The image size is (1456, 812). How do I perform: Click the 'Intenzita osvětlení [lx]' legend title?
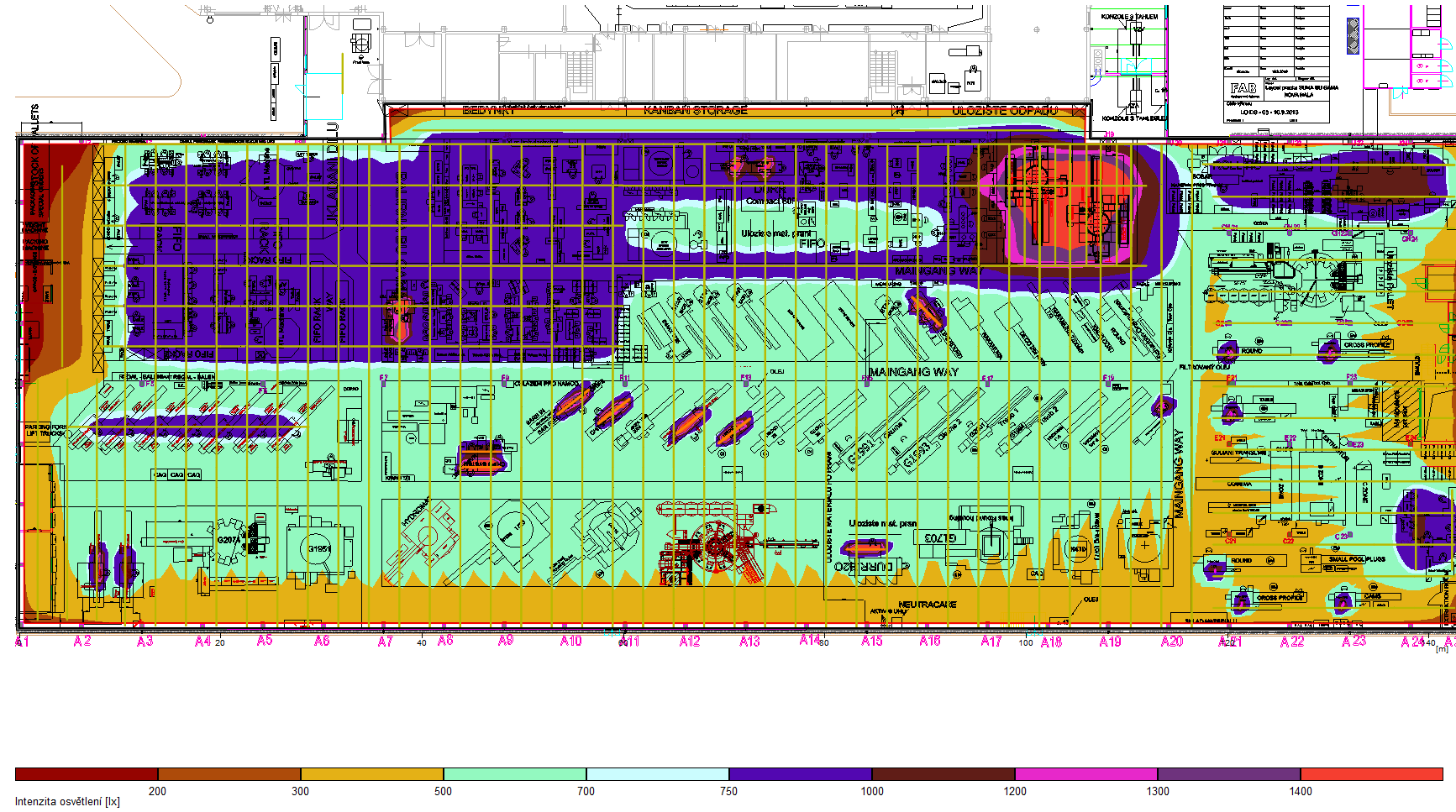click(x=67, y=802)
